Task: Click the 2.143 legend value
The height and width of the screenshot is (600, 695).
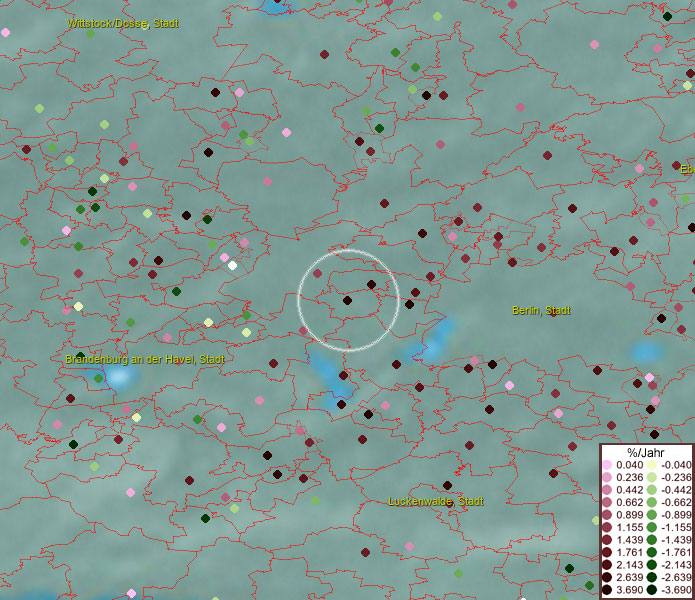Action: click(629, 565)
